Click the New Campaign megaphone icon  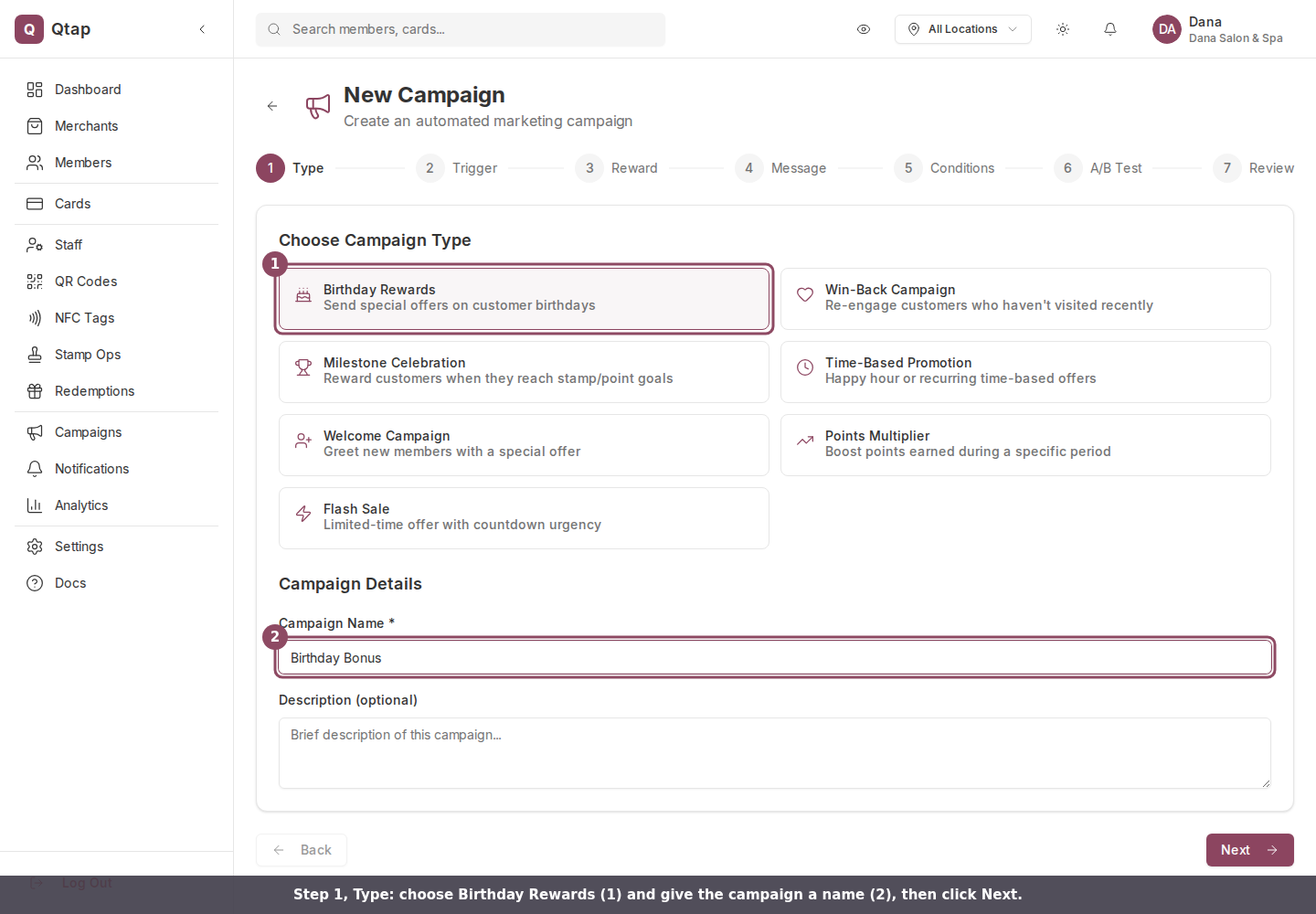tap(318, 106)
